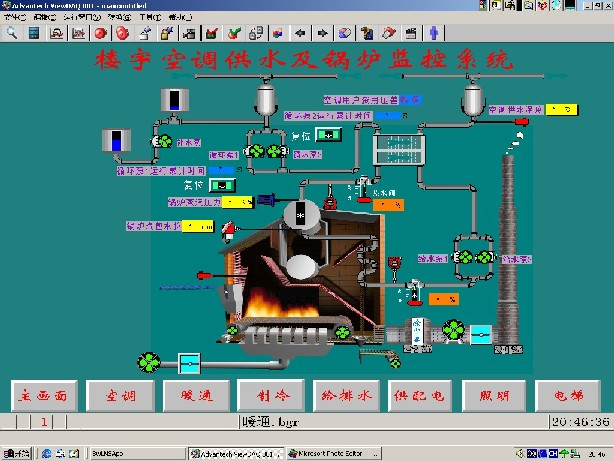Open the 主画面 main screen page

[43, 396]
